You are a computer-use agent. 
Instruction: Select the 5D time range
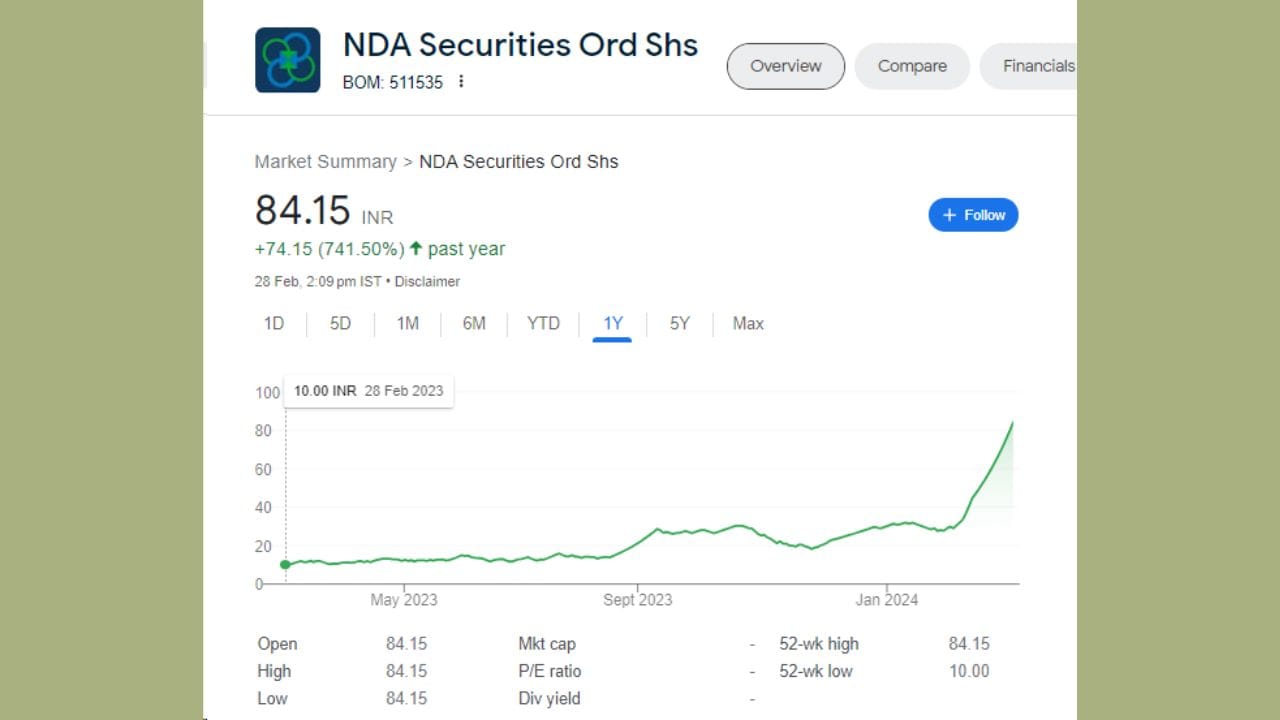pyautogui.click(x=340, y=323)
